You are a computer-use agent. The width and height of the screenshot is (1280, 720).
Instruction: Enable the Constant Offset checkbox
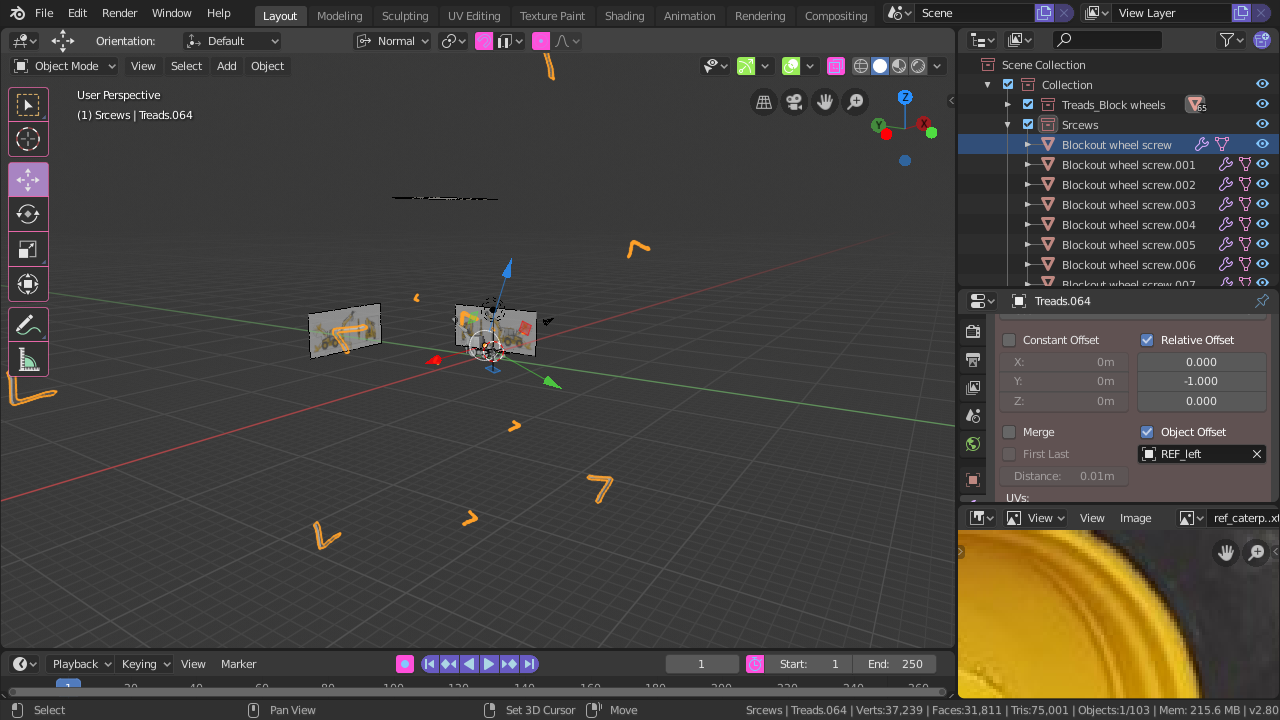click(1009, 340)
